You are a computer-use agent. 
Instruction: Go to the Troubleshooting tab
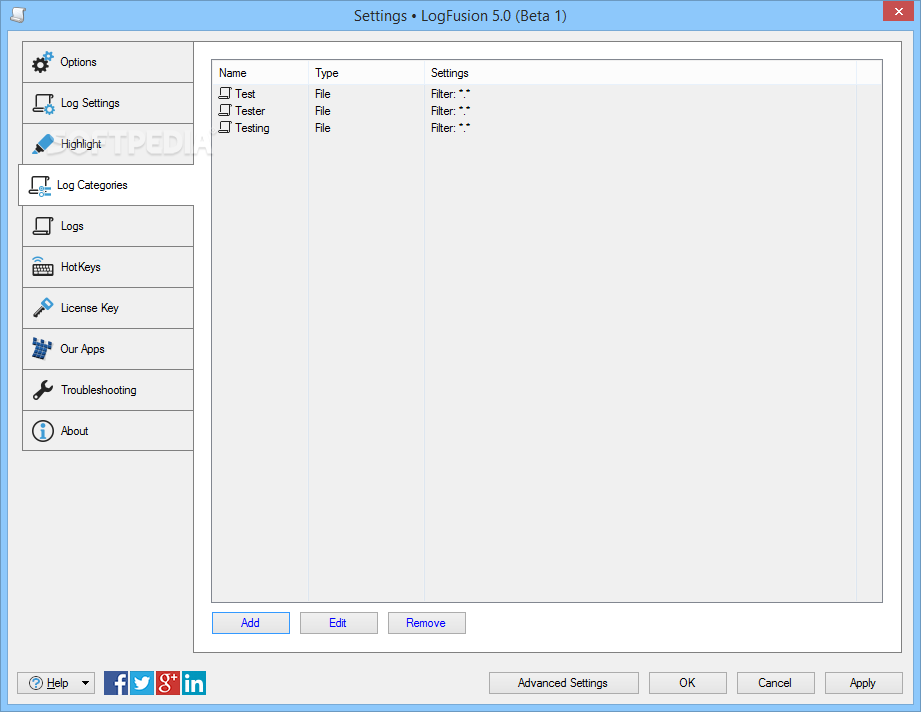point(108,390)
